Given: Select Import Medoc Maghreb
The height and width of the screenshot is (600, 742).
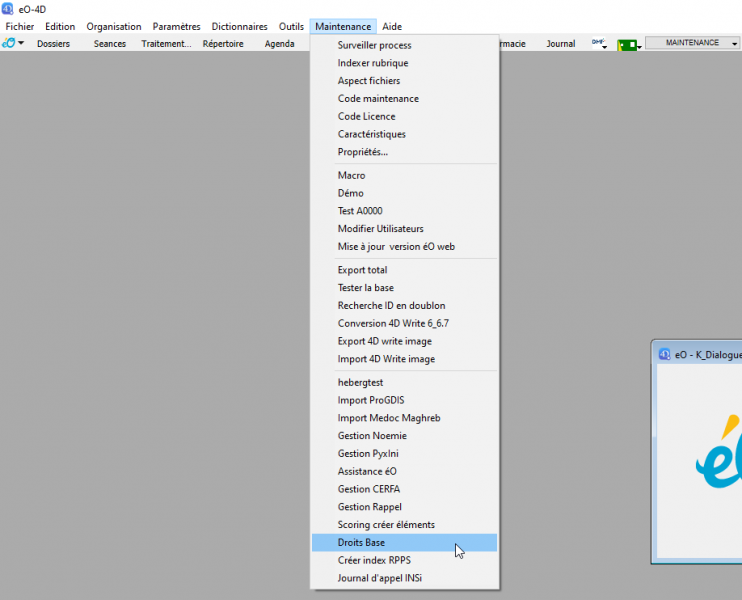Looking at the screenshot, I should click(405, 418).
